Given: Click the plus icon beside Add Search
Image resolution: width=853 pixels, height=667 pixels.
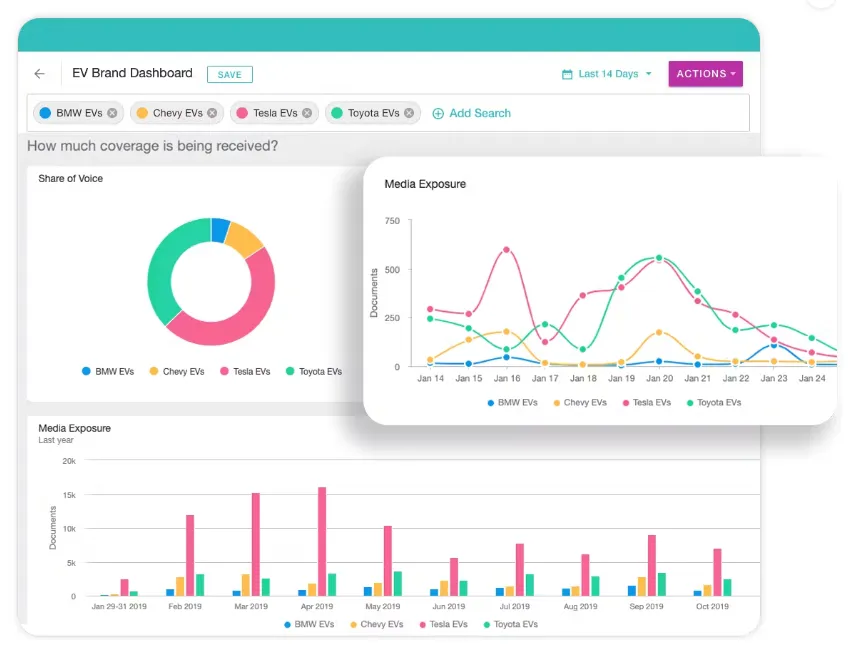Looking at the screenshot, I should point(438,114).
